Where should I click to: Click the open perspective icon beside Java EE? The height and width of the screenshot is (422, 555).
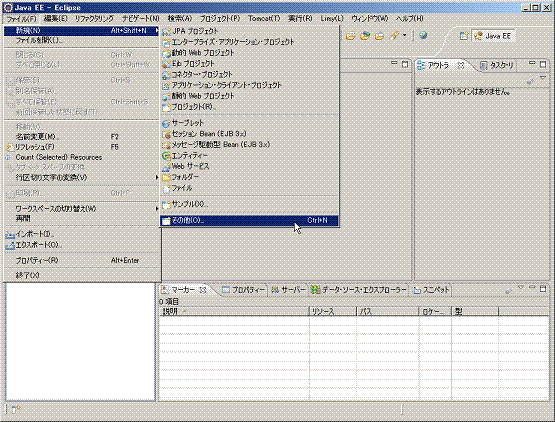(464, 36)
